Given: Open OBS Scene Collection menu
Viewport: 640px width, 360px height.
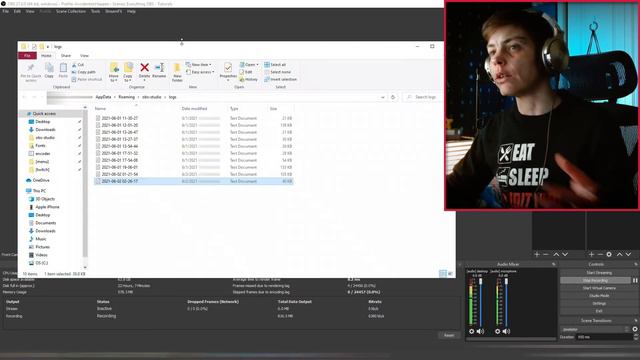Looking at the screenshot, I should pos(71,11).
